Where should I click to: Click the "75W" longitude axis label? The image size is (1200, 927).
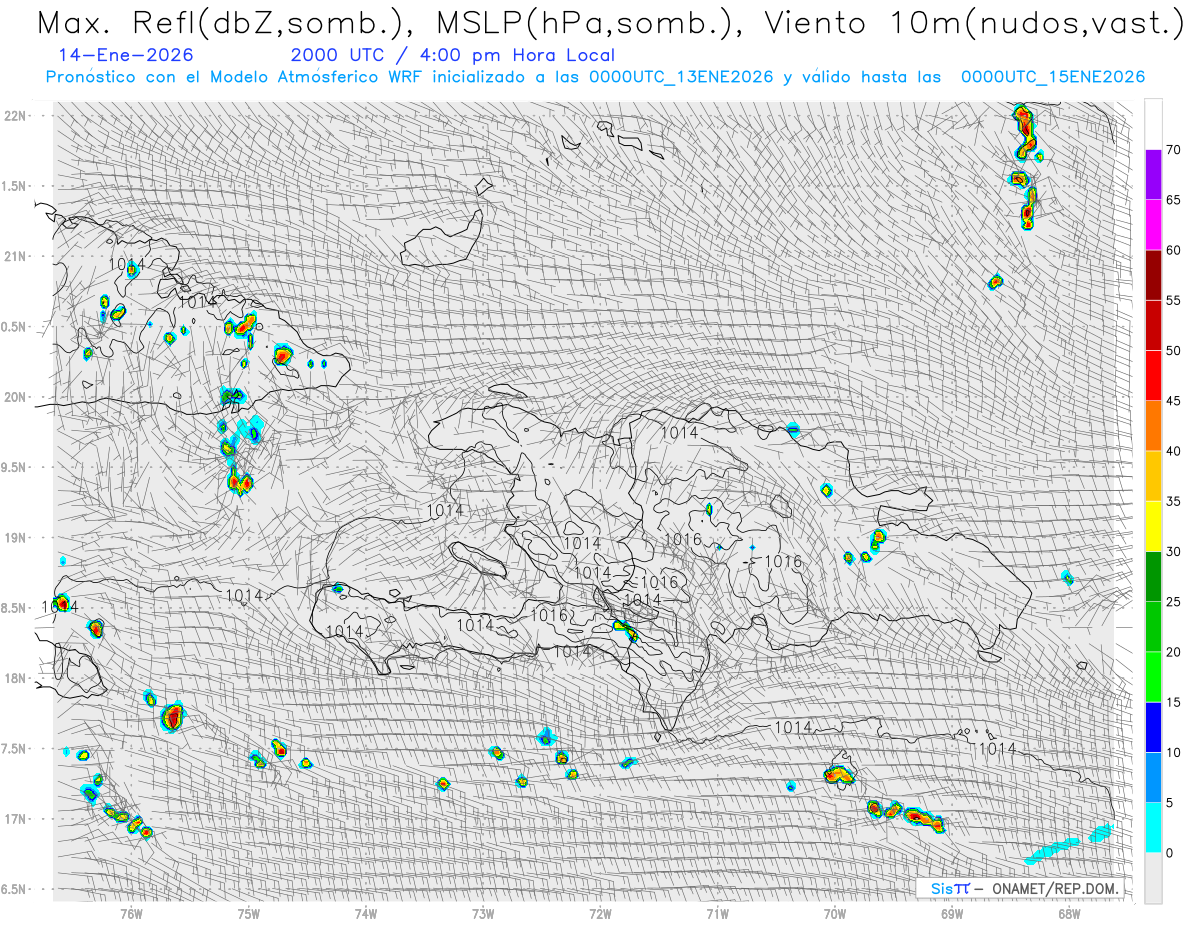click(248, 912)
